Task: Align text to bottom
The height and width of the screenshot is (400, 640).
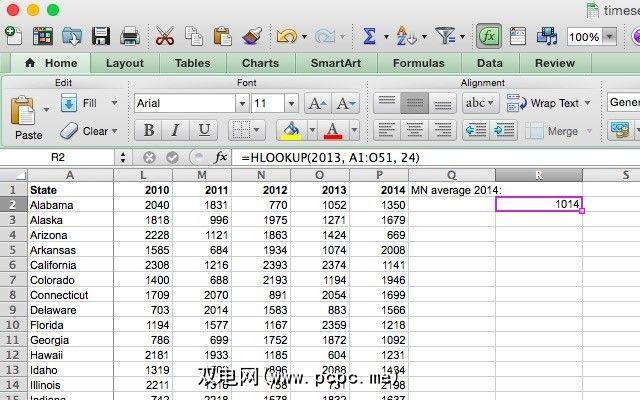Action: coord(442,103)
